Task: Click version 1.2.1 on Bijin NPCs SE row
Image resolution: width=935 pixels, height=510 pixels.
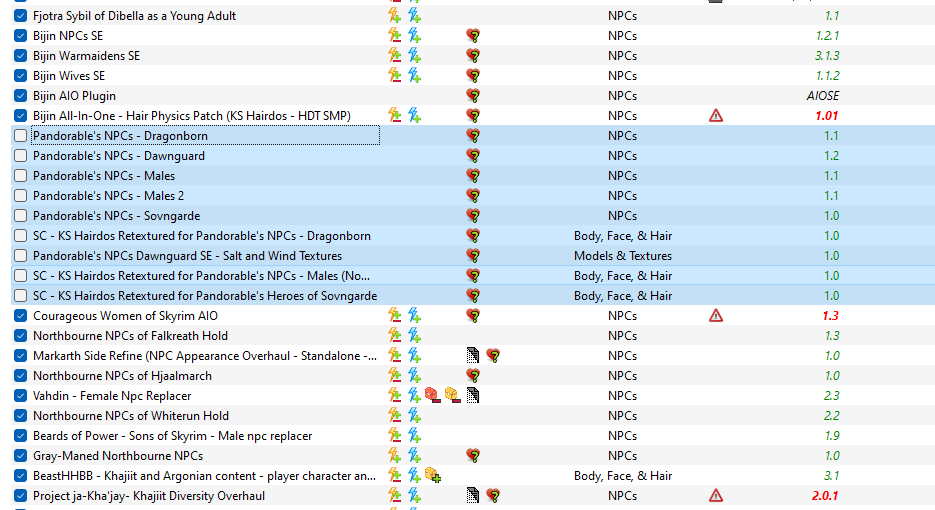Action: click(x=827, y=36)
